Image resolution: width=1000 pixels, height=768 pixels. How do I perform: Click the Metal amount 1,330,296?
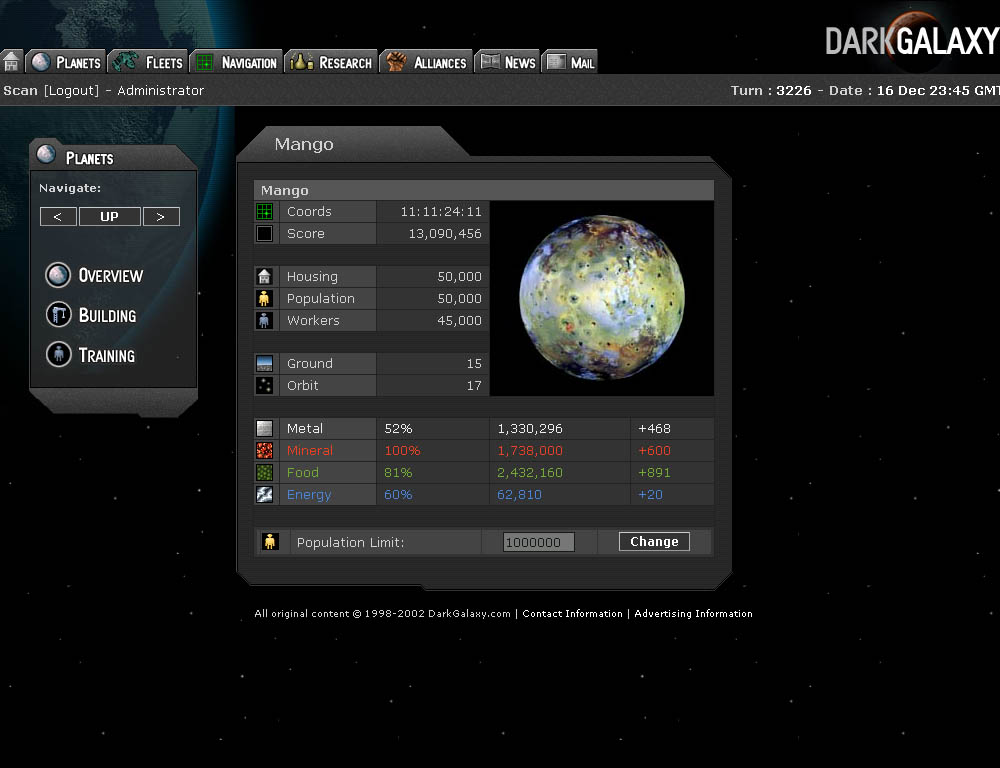coord(530,429)
